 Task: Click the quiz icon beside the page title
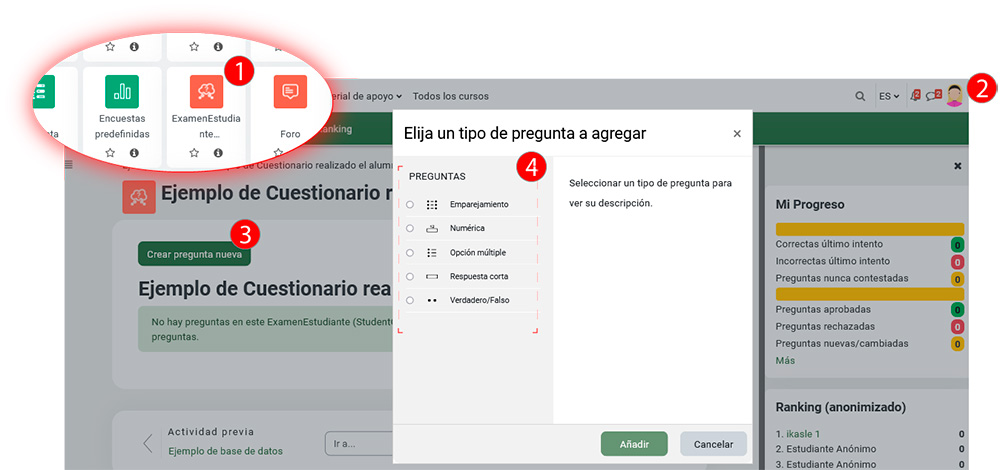click(139, 197)
